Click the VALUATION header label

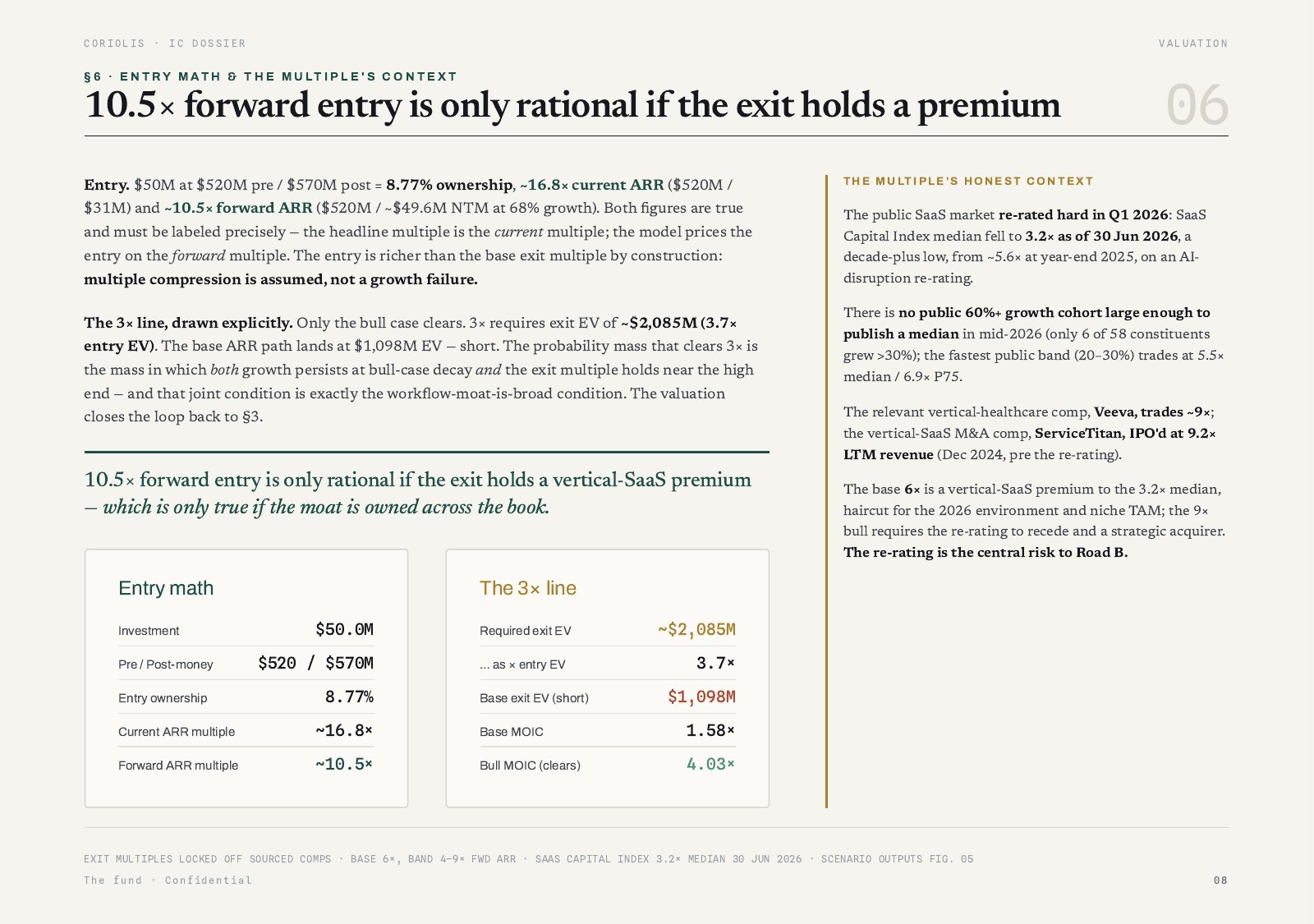(x=1193, y=44)
